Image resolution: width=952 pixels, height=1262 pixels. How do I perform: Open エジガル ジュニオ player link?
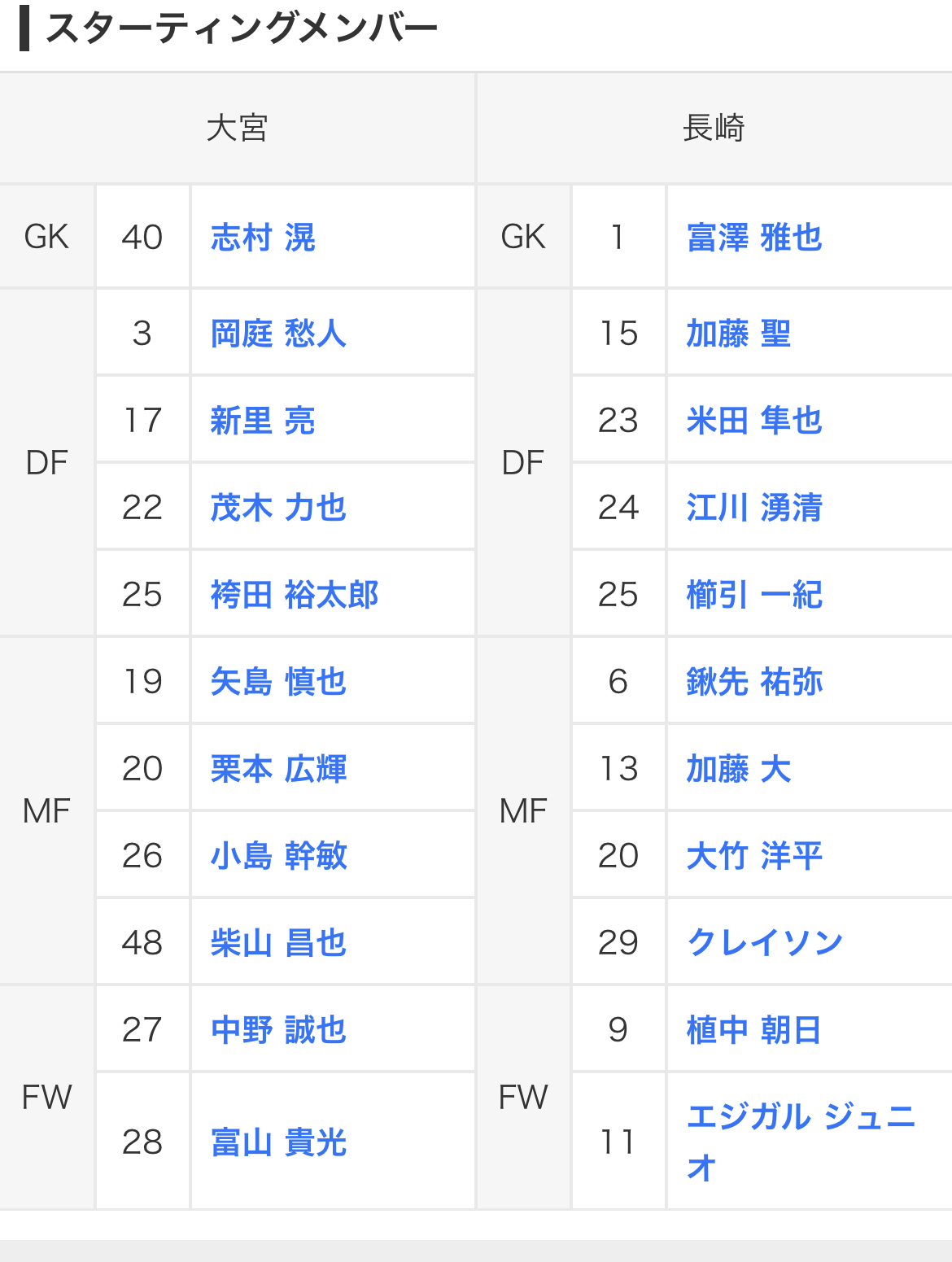pos(801,1117)
